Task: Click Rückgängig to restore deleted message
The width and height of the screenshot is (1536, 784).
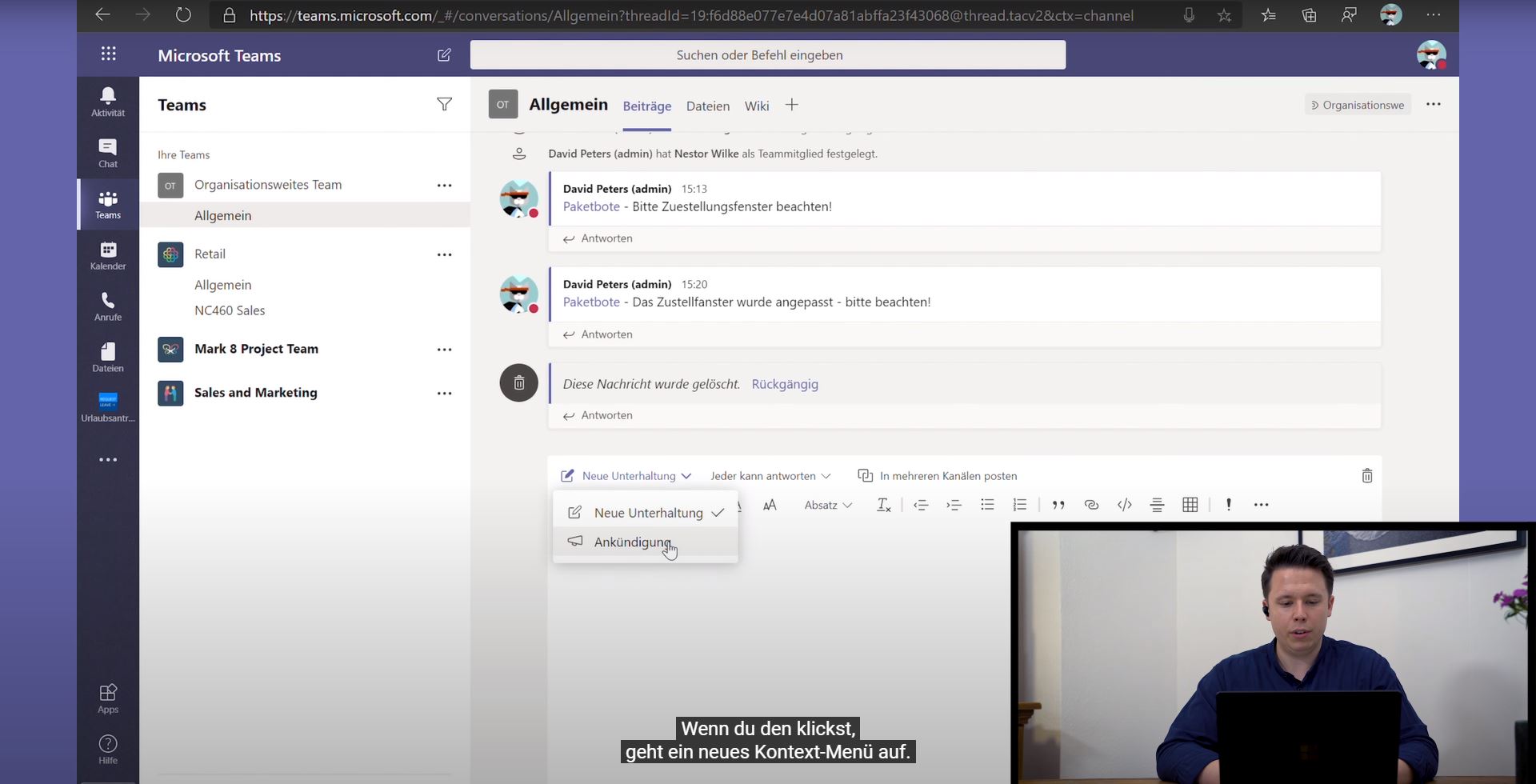Action: (x=785, y=384)
